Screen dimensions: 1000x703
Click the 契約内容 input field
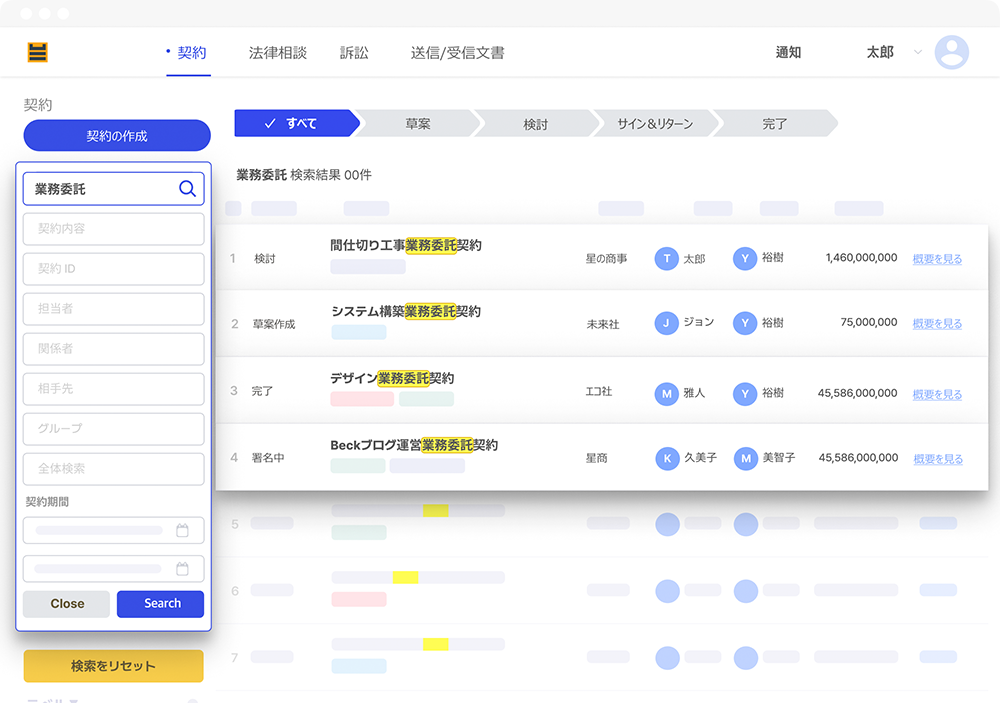coord(114,228)
